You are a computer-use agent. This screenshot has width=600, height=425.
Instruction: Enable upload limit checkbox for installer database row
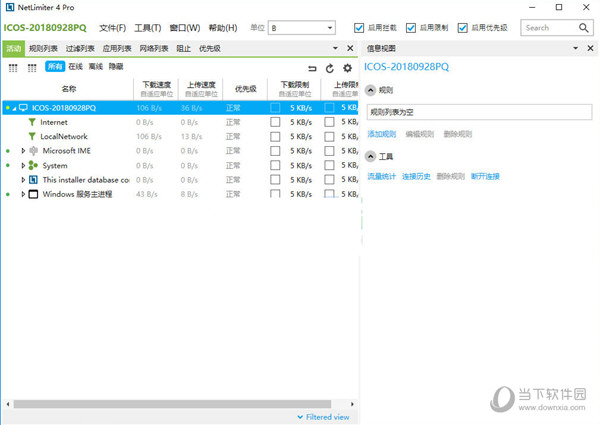coord(329,179)
